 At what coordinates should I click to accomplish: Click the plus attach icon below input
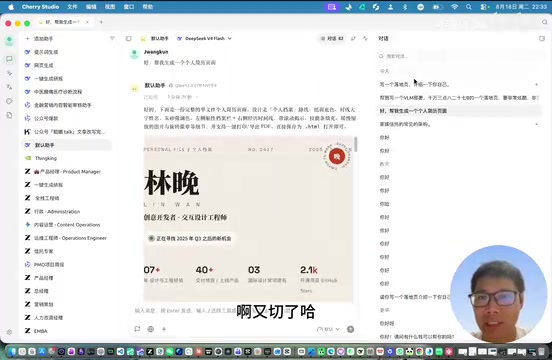164,329
